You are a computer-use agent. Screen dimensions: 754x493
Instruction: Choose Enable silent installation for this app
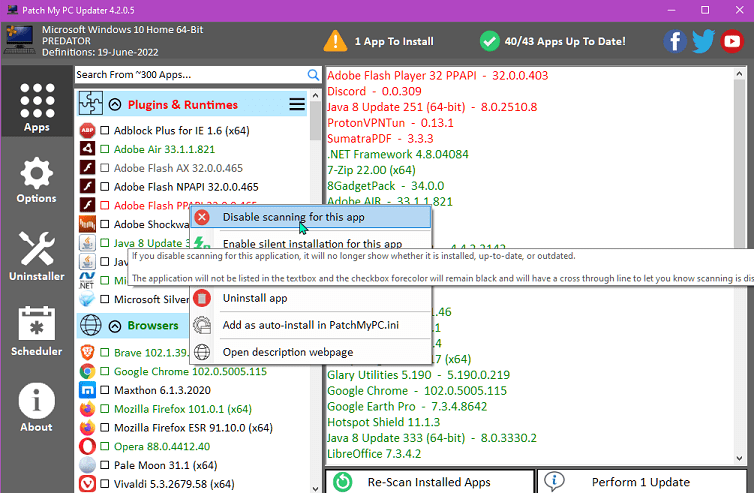(311, 242)
